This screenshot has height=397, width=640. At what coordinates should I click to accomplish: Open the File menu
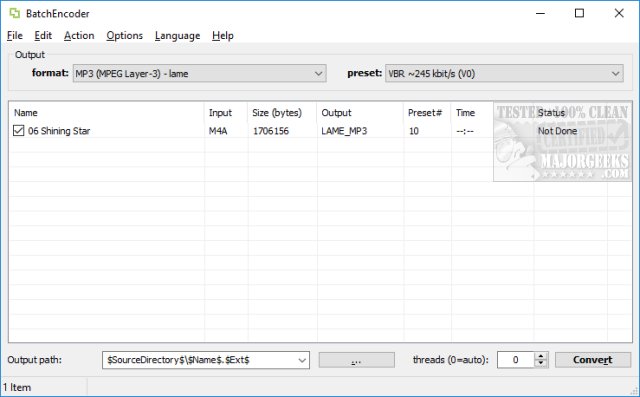[15, 36]
